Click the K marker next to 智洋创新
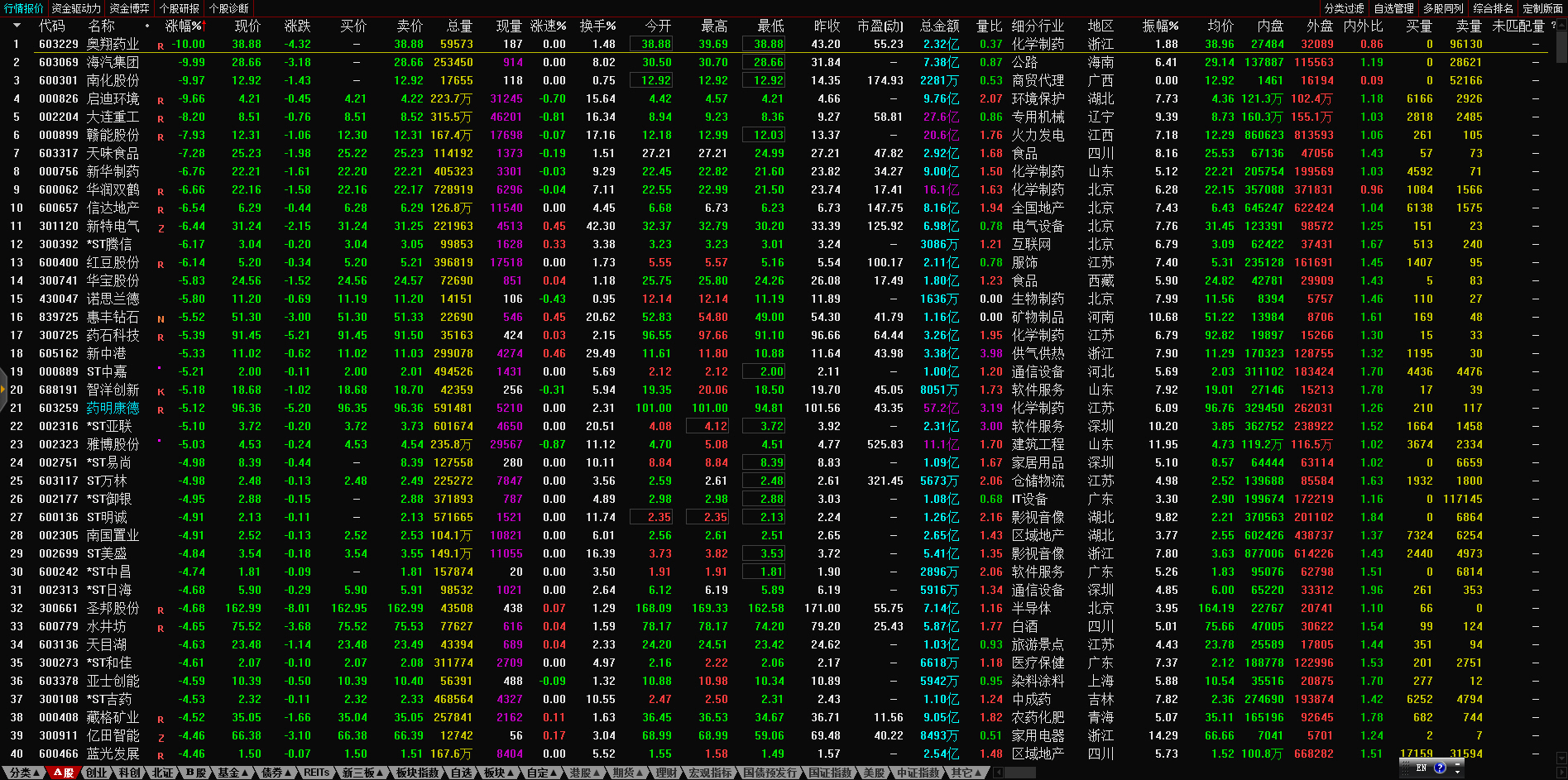Viewport: 1568px width, 780px height. click(161, 392)
